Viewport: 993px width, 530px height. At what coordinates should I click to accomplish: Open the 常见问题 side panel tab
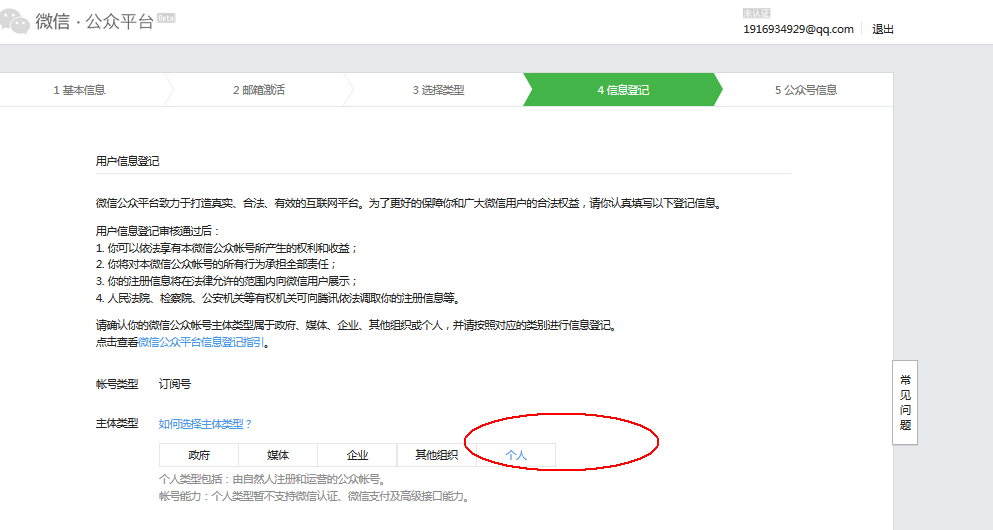click(905, 402)
